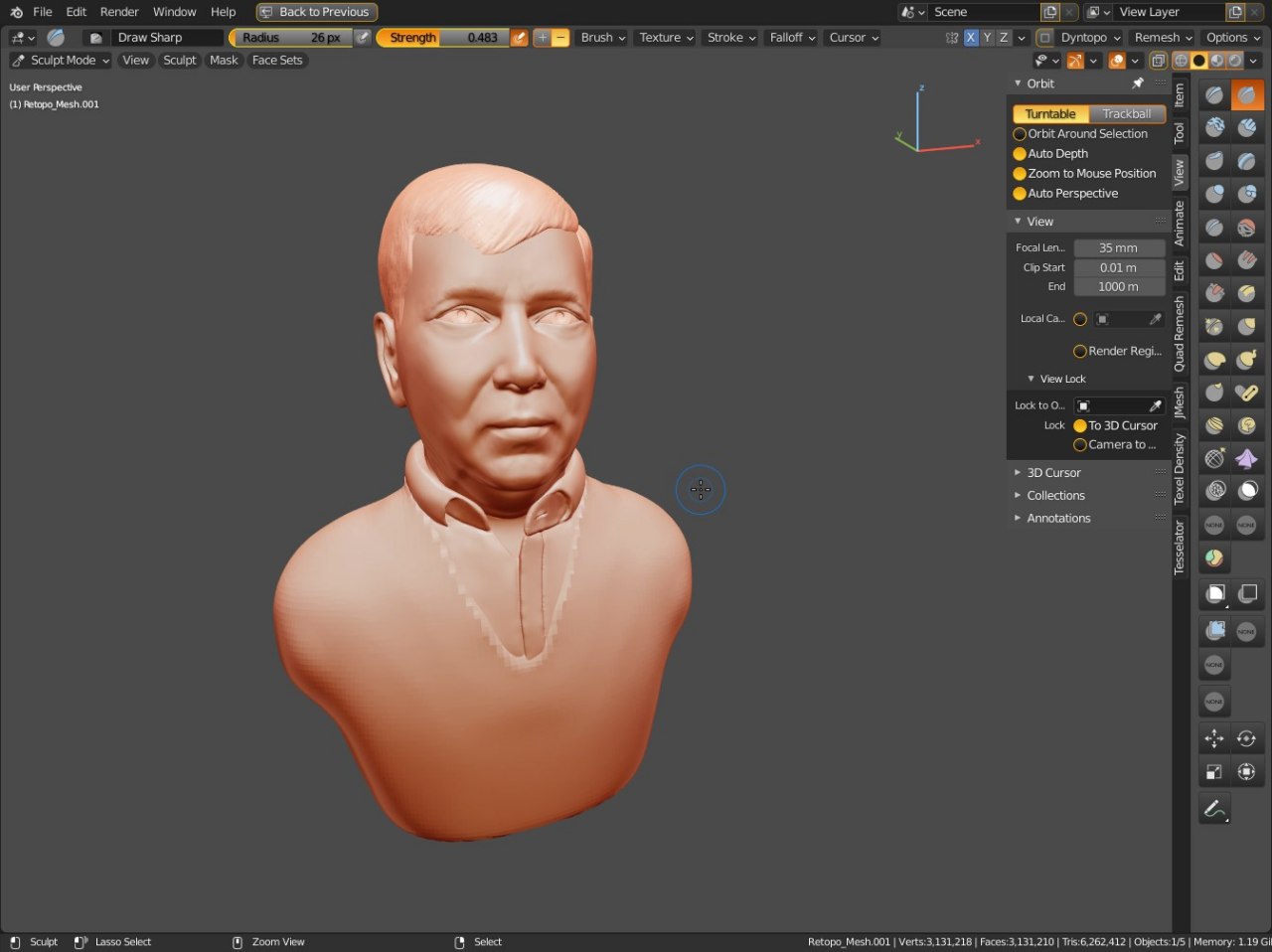Open the Face Sets menu
The width and height of the screenshot is (1272, 952).
click(x=277, y=61)
